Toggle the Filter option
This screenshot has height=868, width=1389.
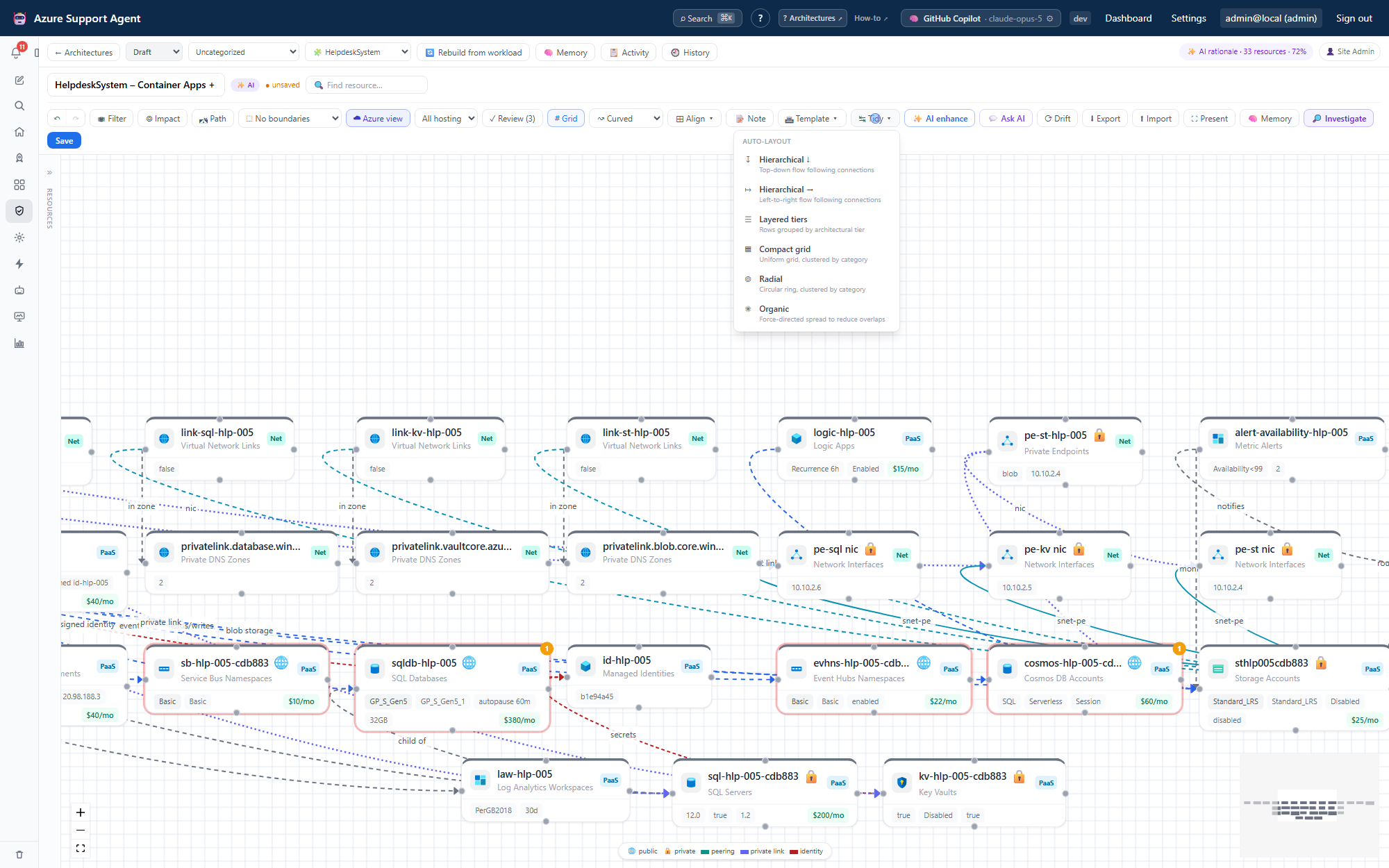[x=112, y=119]
